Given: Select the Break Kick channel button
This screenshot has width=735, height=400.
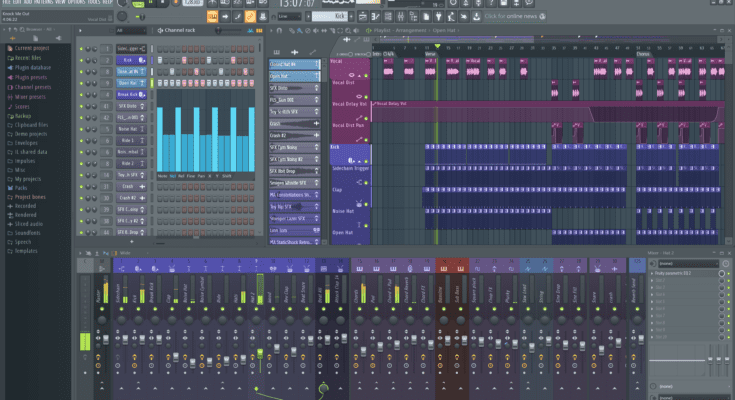Looking at the screenshot, I should [127, 95].
